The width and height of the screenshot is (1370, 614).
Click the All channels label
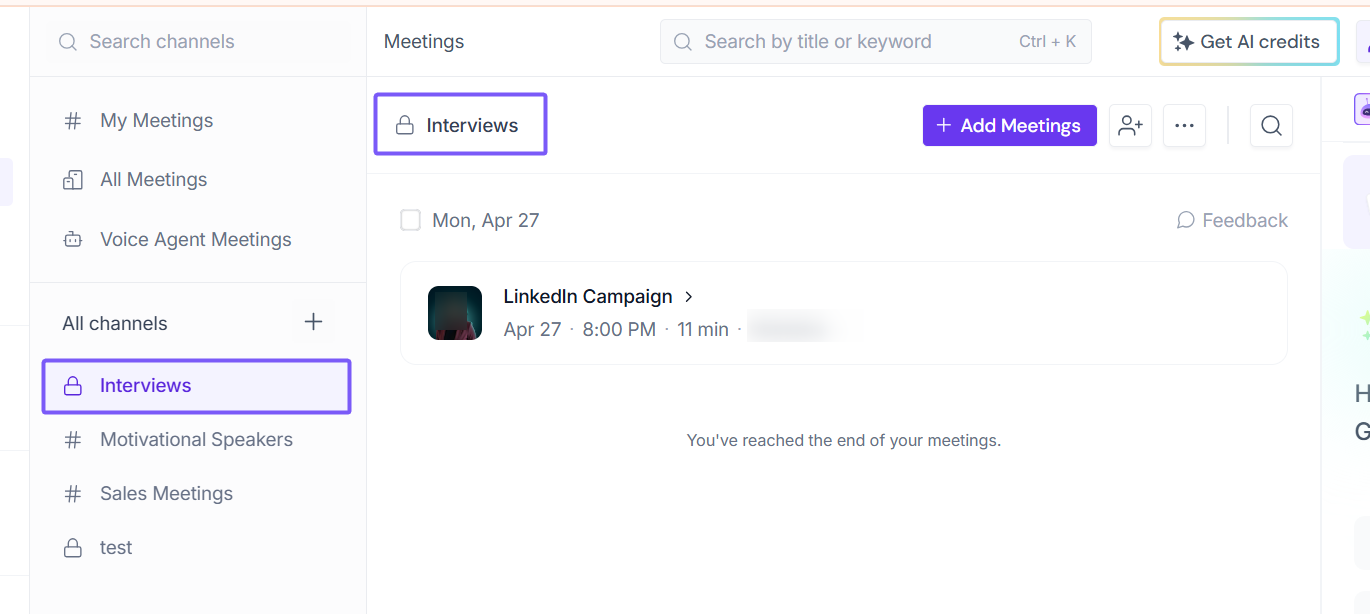tap(115, 323)
